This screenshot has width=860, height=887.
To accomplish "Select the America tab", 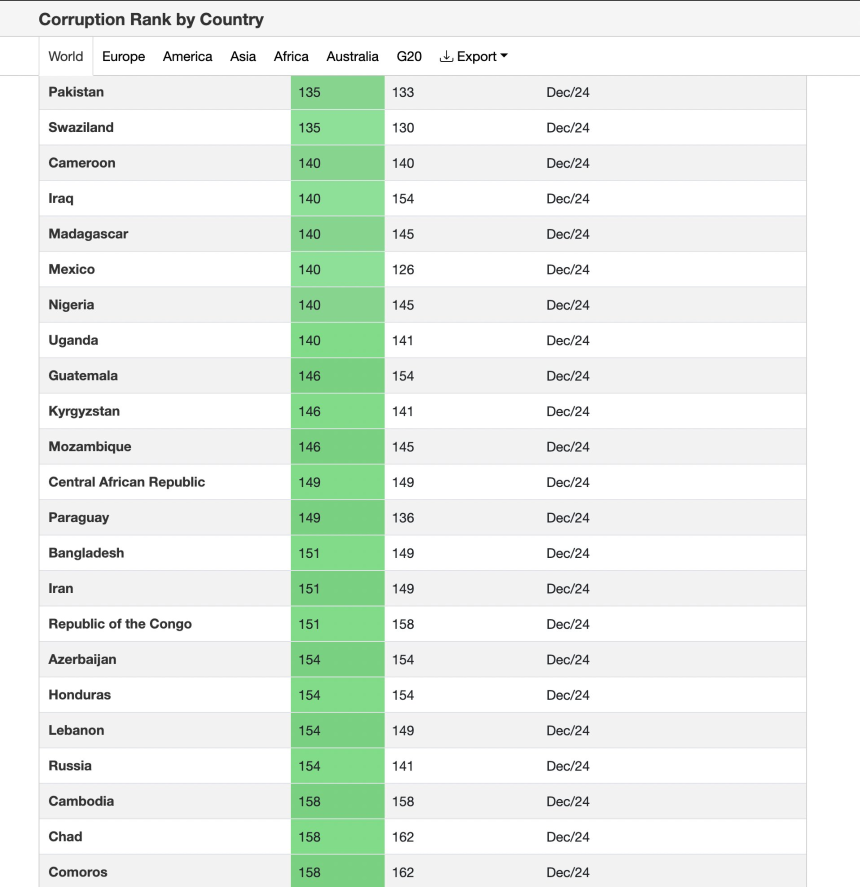I will 187,56.
